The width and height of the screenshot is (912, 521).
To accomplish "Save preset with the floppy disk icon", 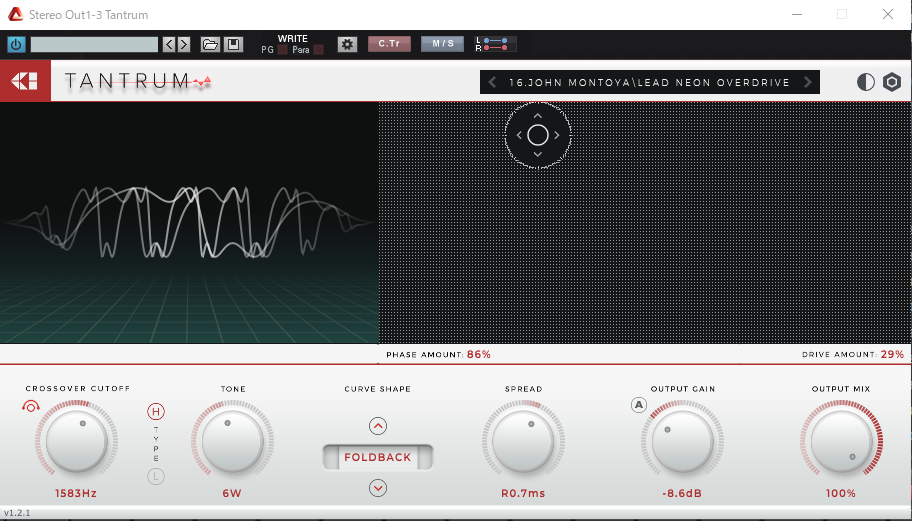I will coord(233,44).
